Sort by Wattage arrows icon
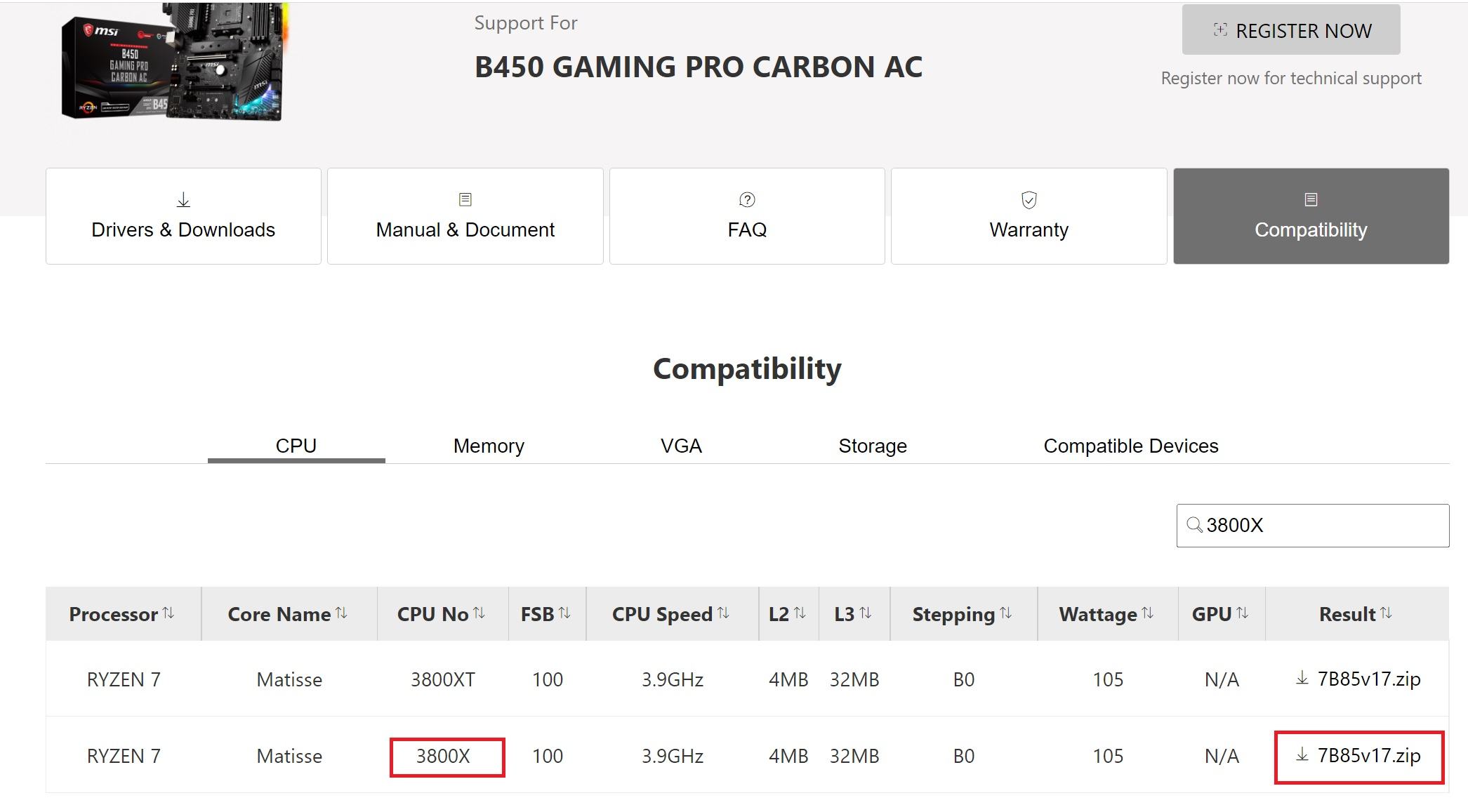Screen dimensions: 1468x812 pos(1148,613)
